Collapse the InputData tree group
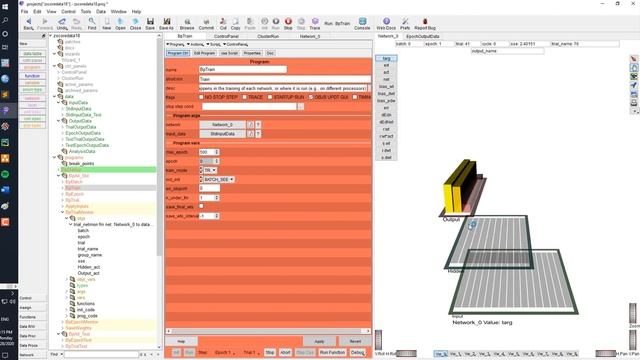640x360 pixels. (x=59, y=102)
